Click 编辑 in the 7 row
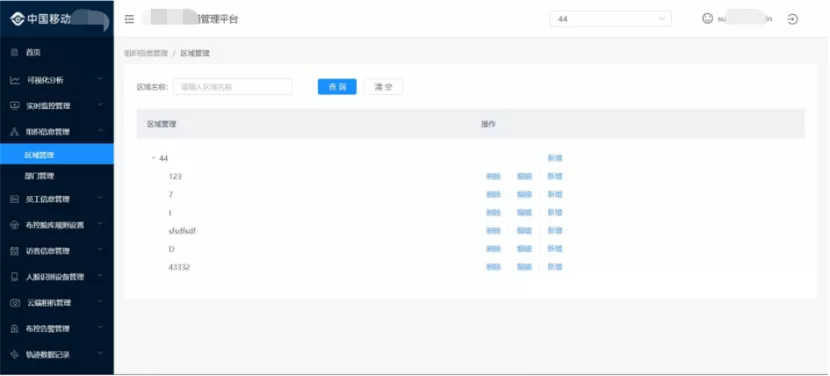Image resolution: width=830 pixels, height=376 pixels. tap(524, 194)
